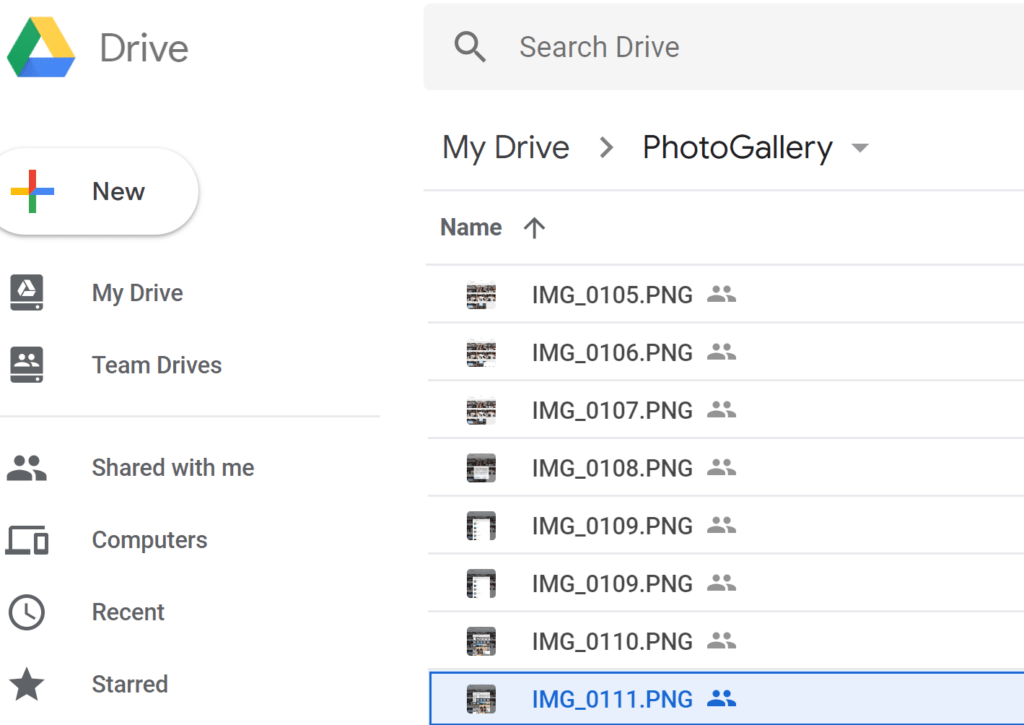Click shared icon next to IMG_0105.PNG
This screenshot has width=1024, height=725.
point(722,295)
